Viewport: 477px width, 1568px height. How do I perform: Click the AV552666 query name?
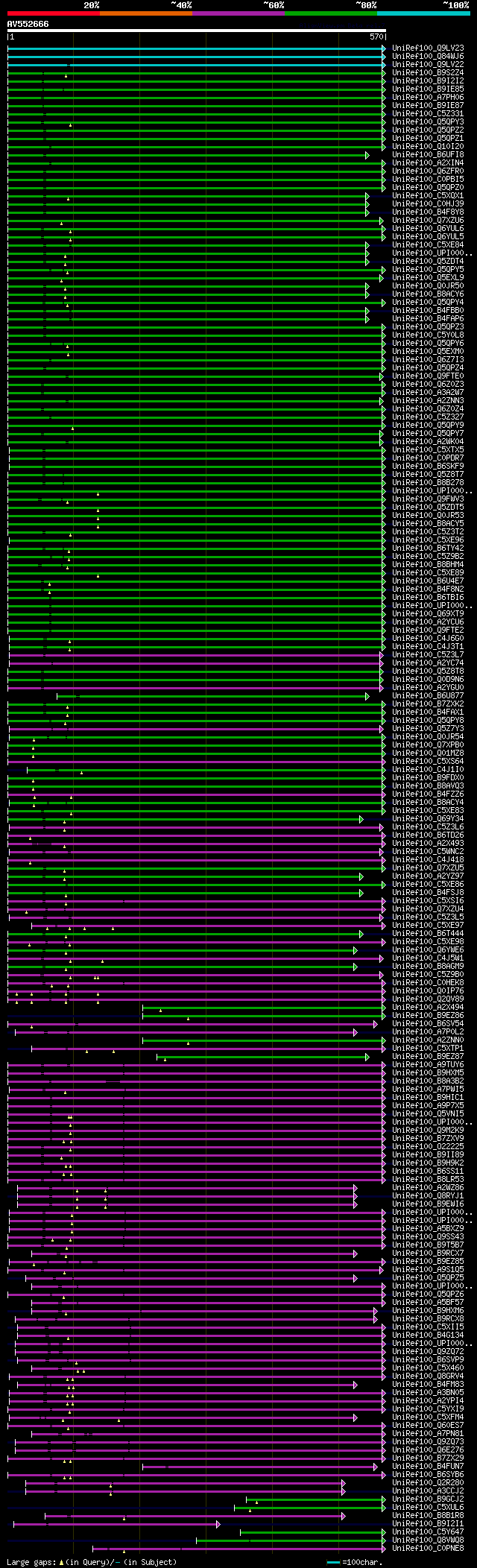28,24
